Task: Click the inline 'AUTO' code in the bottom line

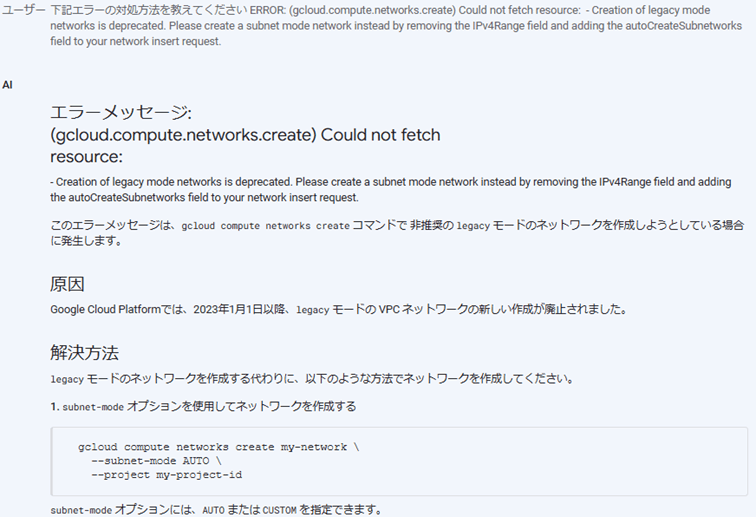Action: click(213, 510)
